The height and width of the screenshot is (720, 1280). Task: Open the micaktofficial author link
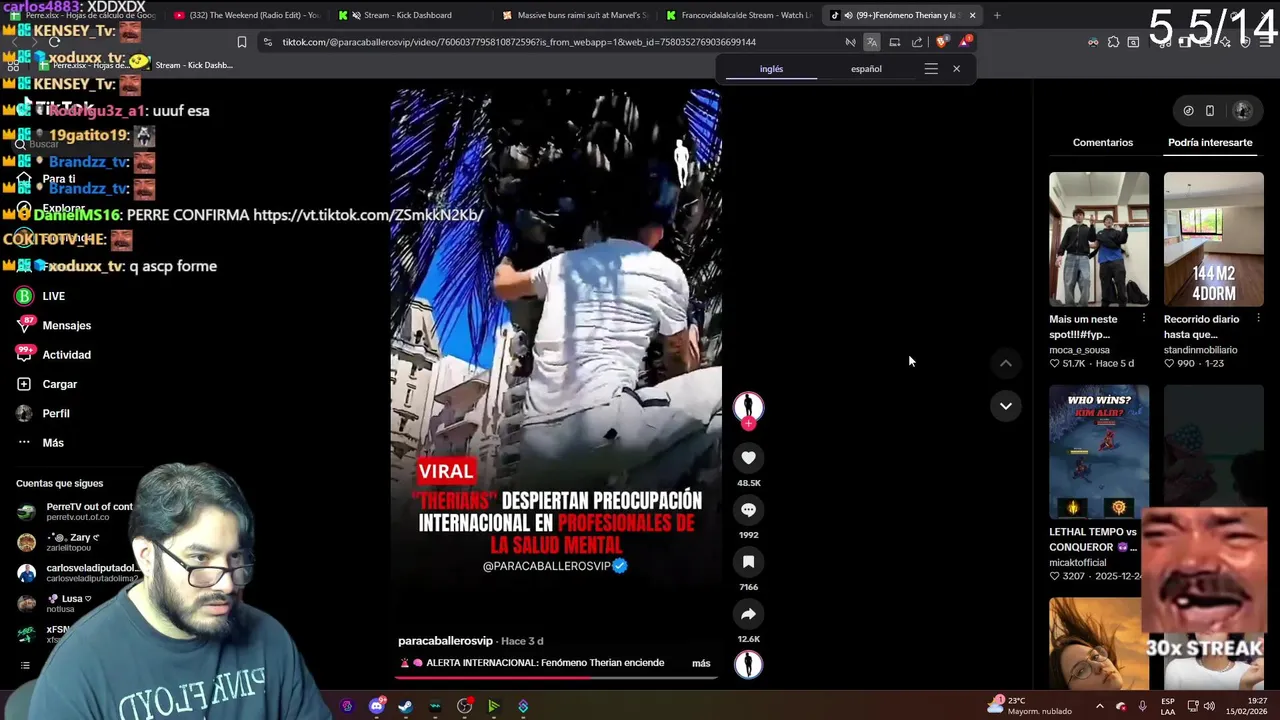[x=1078, y=563]
